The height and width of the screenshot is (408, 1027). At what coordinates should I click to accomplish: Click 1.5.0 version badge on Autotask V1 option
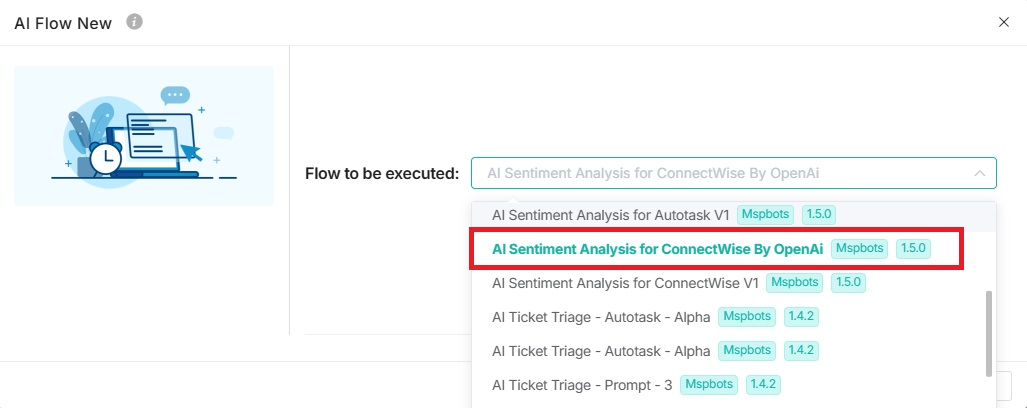click(819, 214)
